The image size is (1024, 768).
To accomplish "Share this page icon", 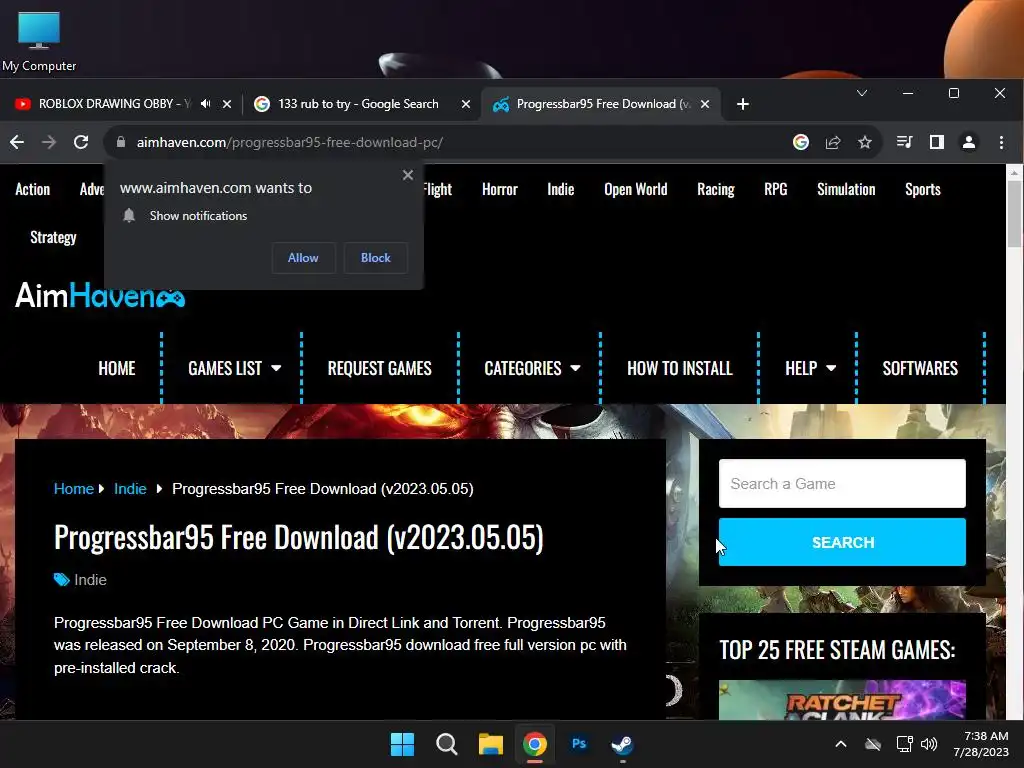I will pos(833,142).
